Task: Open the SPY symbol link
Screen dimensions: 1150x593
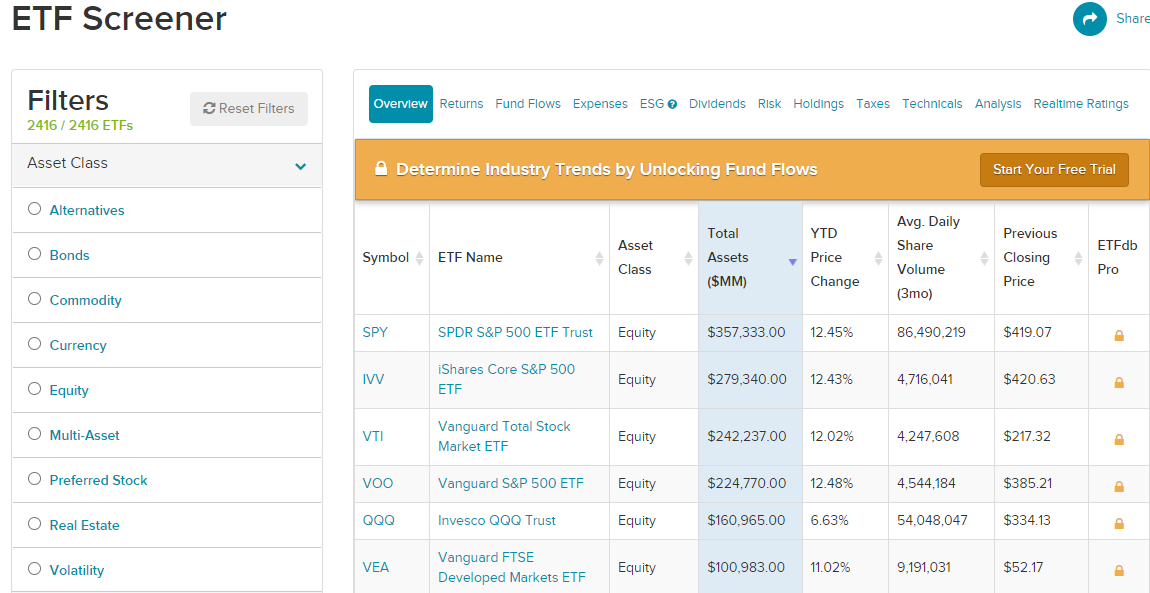Action: pyautogui.click(x=375, y=332)
